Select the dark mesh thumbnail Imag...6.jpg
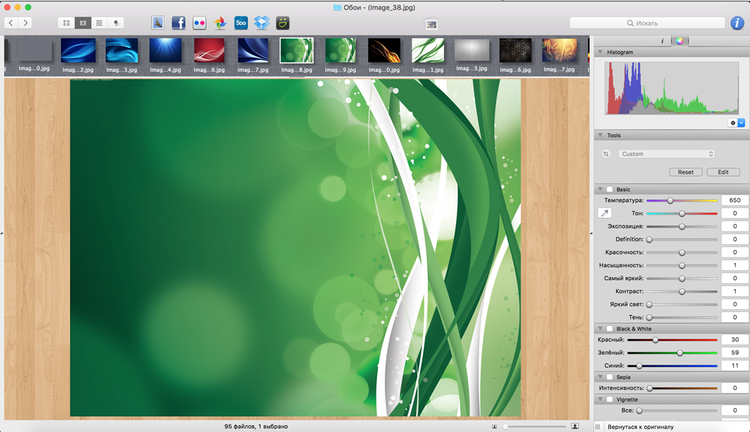Viewport: 750px width, 432px height. point(515,51)
